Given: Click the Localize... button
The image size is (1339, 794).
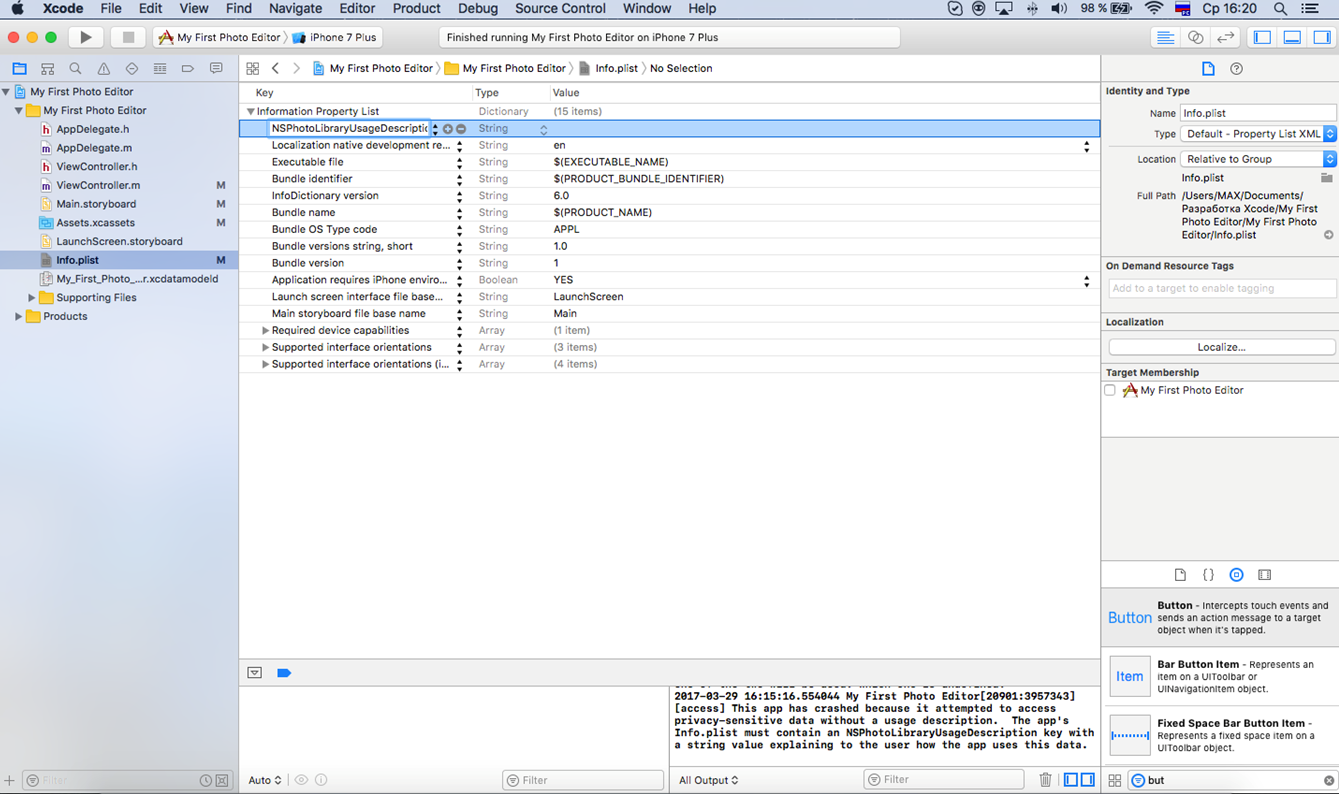Looking at the screenshot, I should pos(1221,347).
